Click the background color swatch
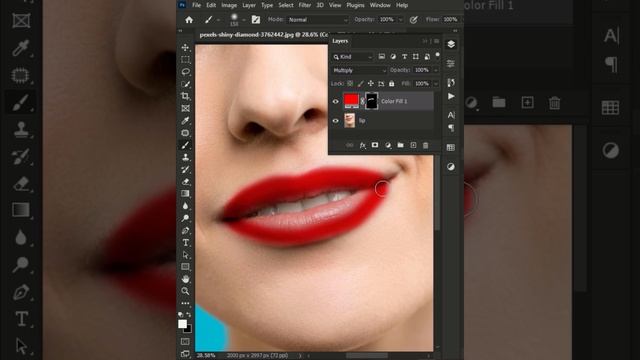Image resolution: width=640 pixels, height=360 pixels. 188,329
